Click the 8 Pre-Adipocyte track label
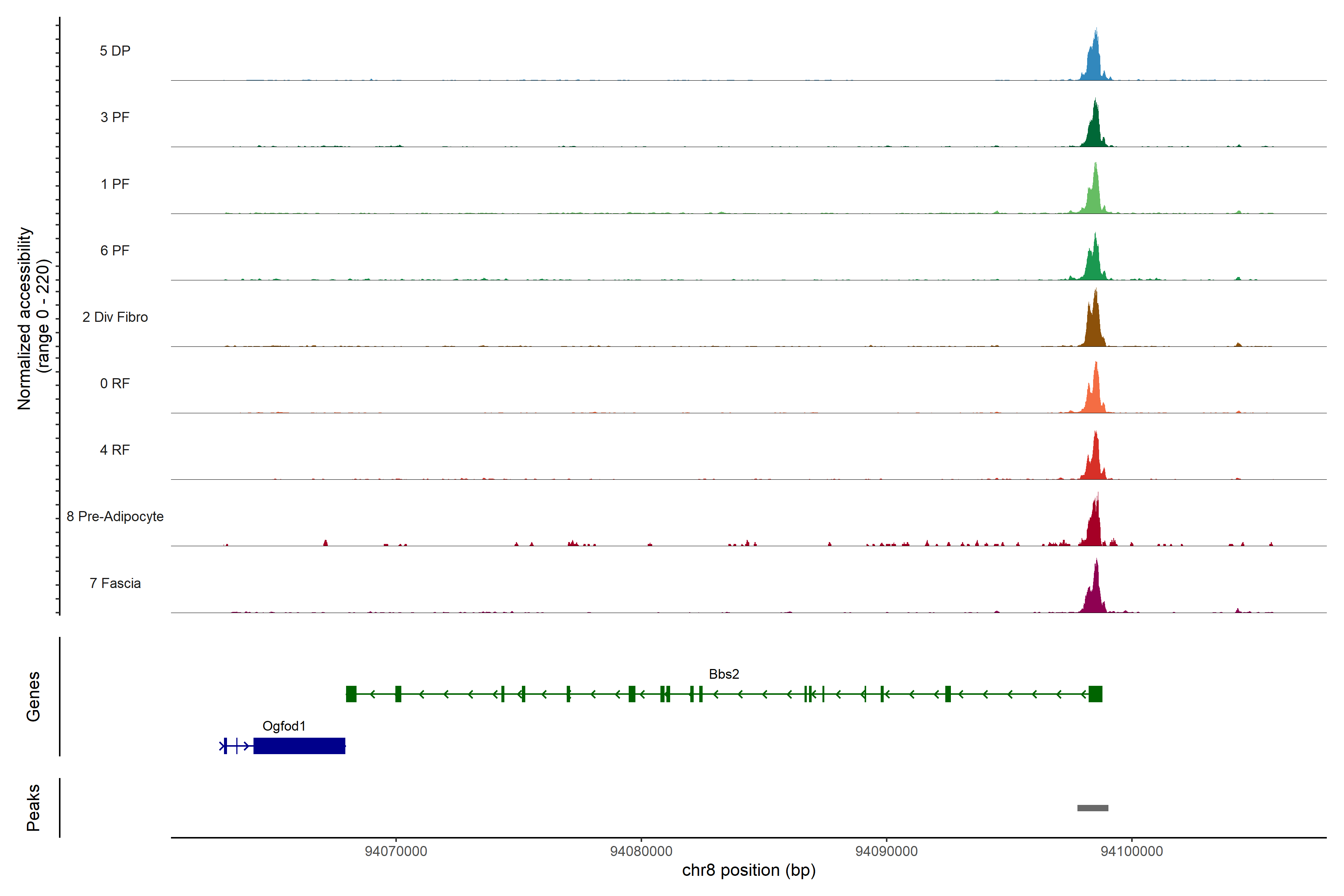 (115, 517)
